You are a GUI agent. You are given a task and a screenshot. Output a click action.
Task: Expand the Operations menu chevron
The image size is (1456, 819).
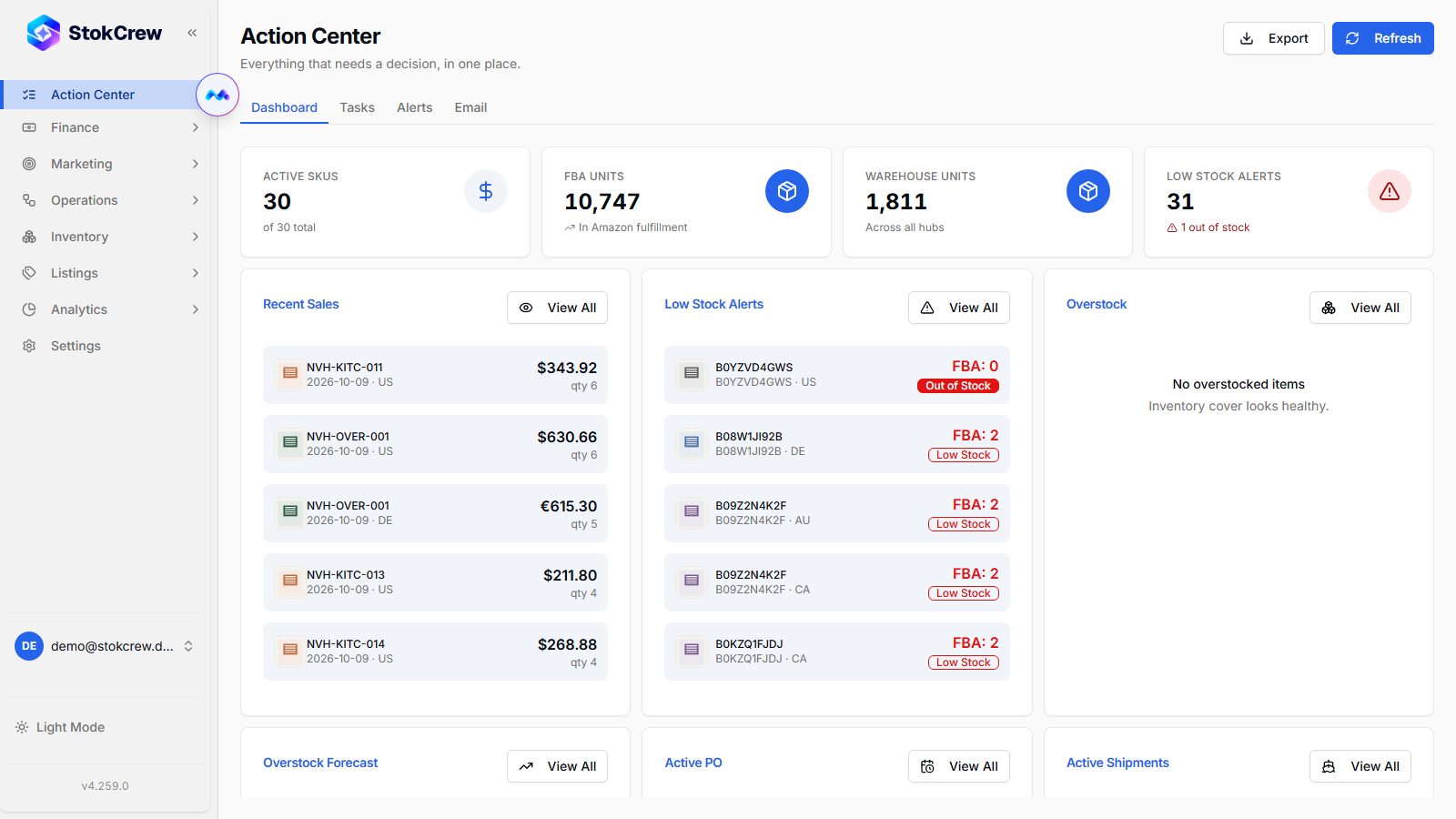pyautogui.click(x=196, y=200)
